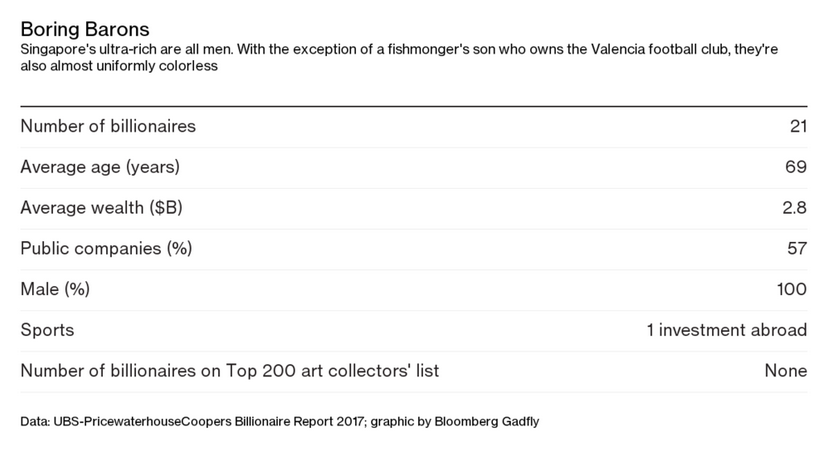The width and height of the screenshot is (834, 451).
Task: Click the value 21
Action: pyautogui.click(x=798, y=126)
